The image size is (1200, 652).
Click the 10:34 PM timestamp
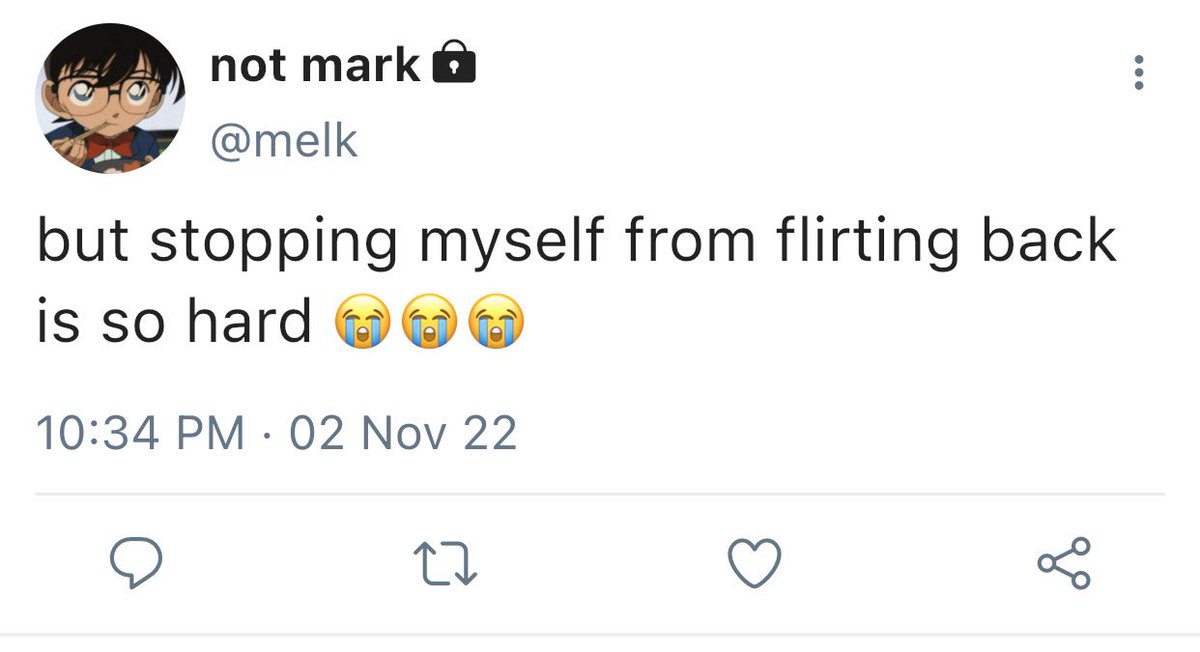140,434
